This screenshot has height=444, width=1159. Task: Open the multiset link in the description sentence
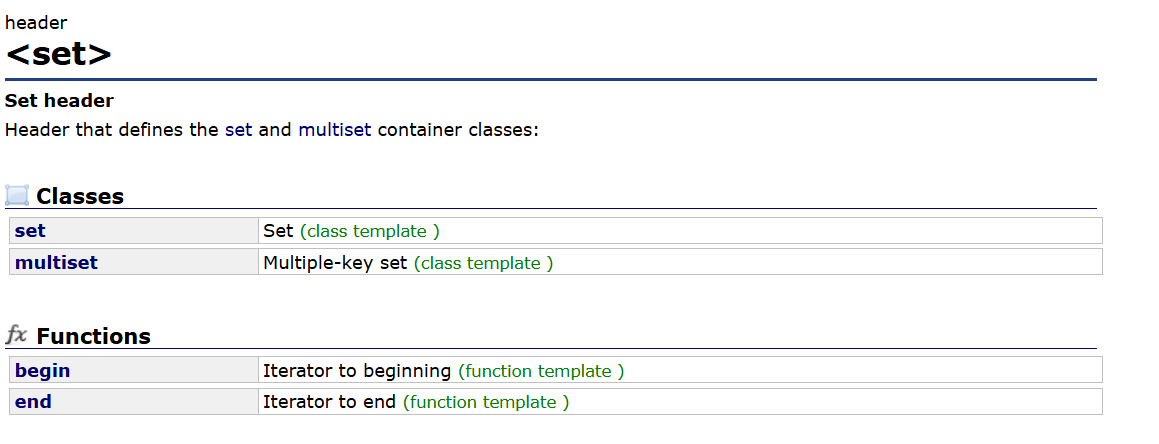(334, 130)
